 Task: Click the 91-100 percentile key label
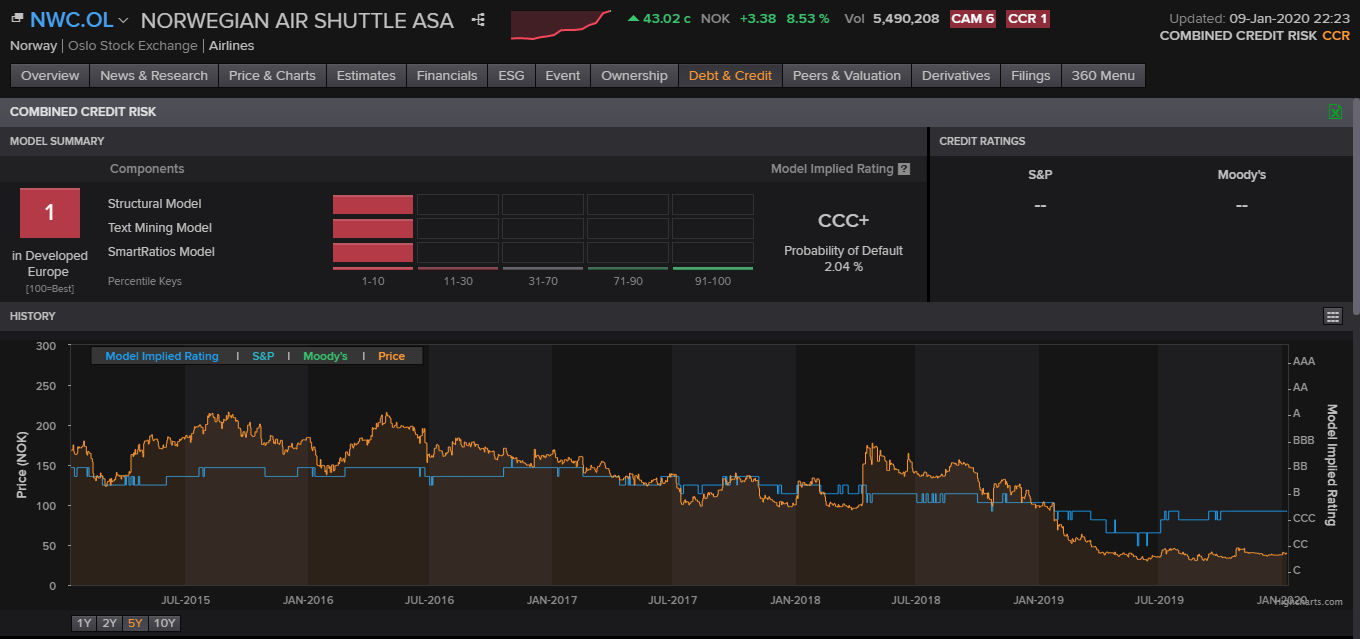pos(712,282)
